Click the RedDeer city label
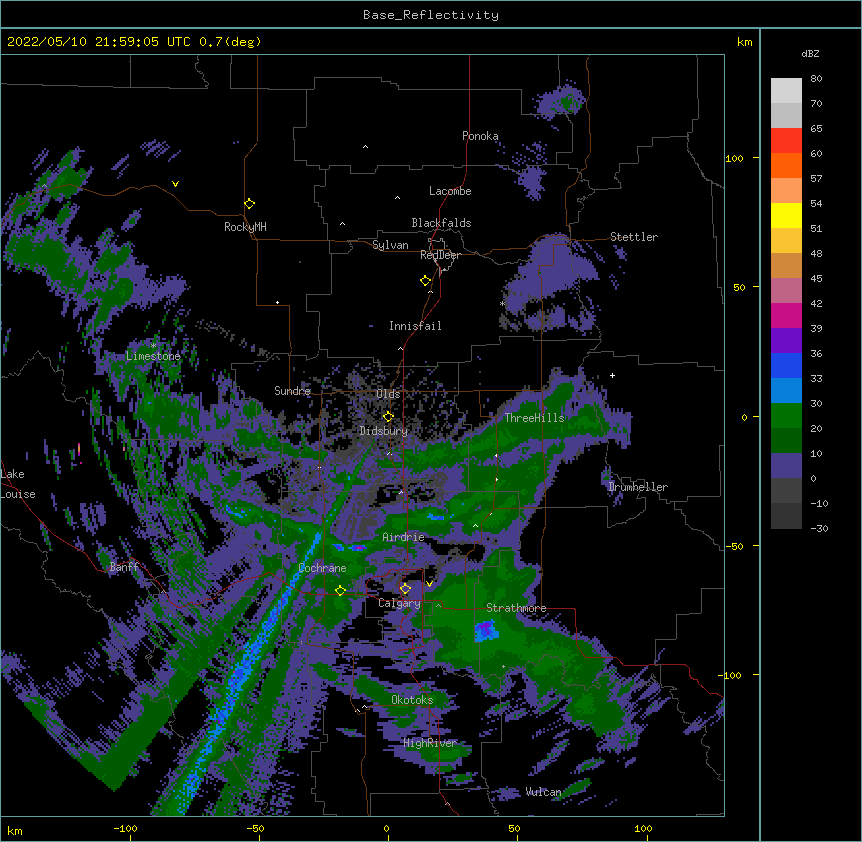This screenshot has width=862, height=842. coord(440,255)
